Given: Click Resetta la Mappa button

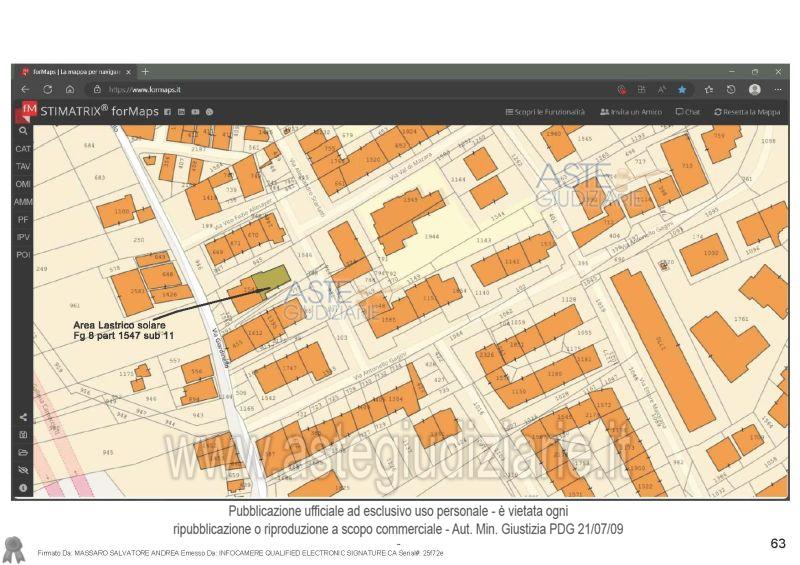Looking at the screenshot, I should (747, 112).
